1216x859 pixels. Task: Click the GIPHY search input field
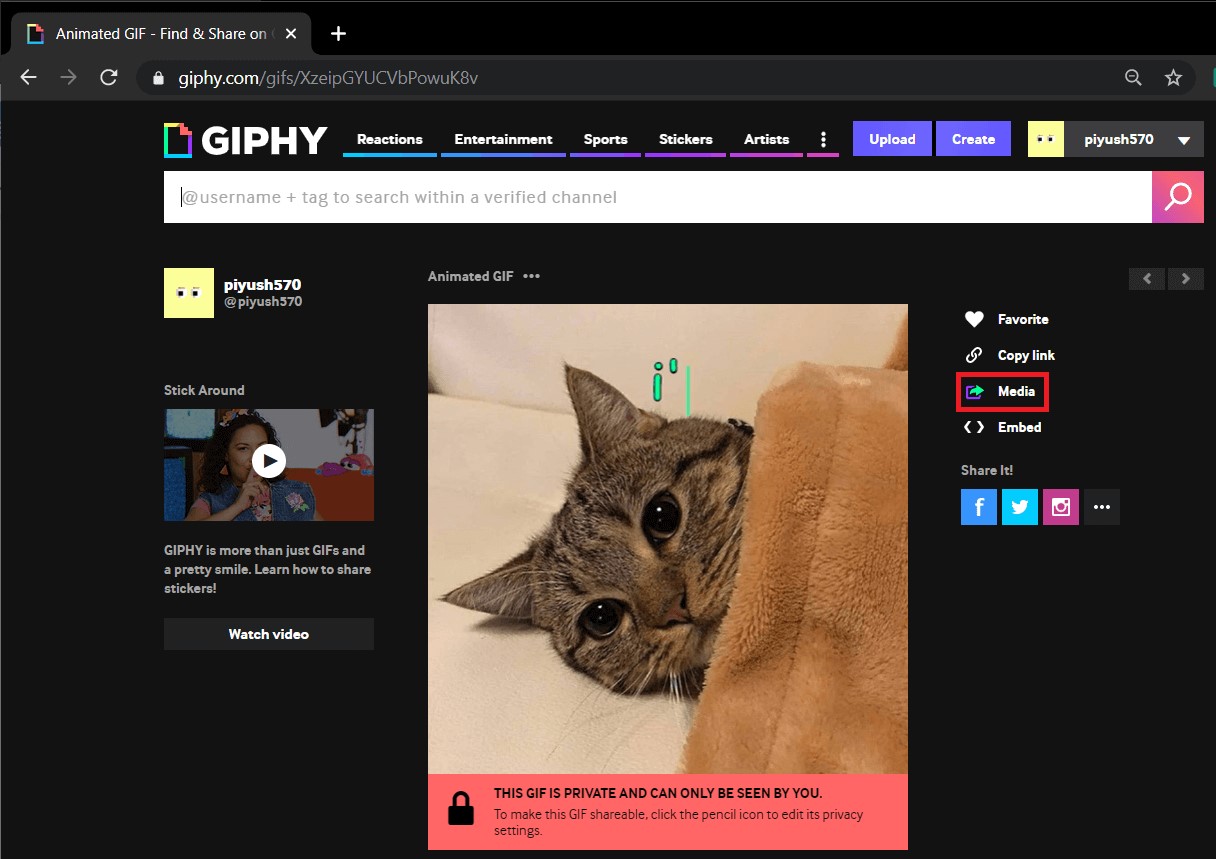click(658, 197)
